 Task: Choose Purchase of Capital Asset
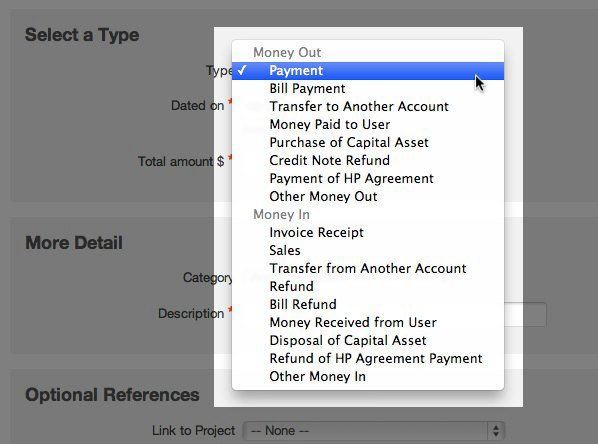click(368, 143)
